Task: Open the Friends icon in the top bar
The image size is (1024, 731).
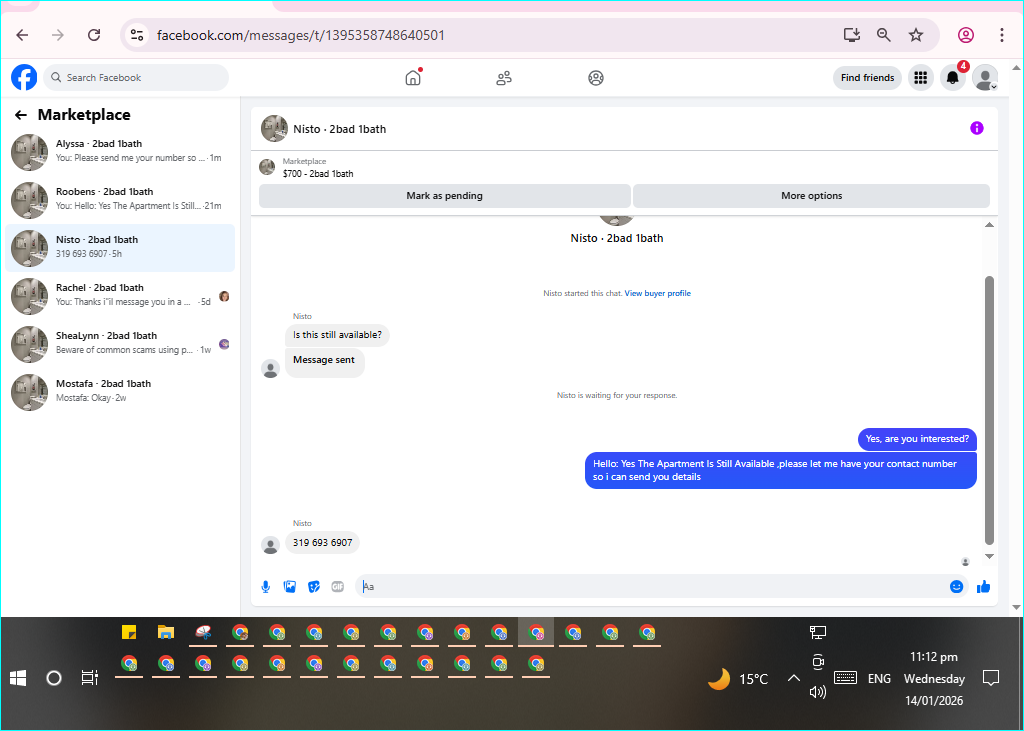Action: [x=504, y=78]
